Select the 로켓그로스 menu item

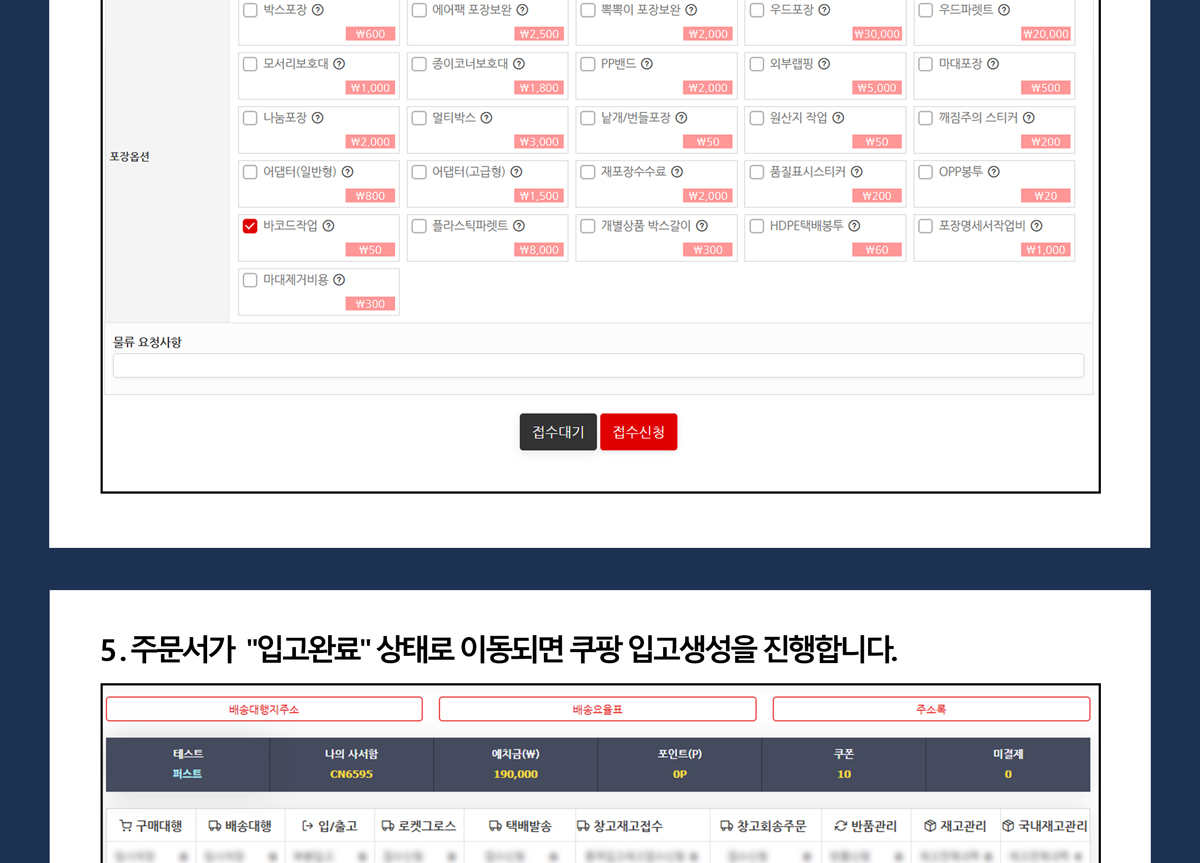(x=419, y=826)
